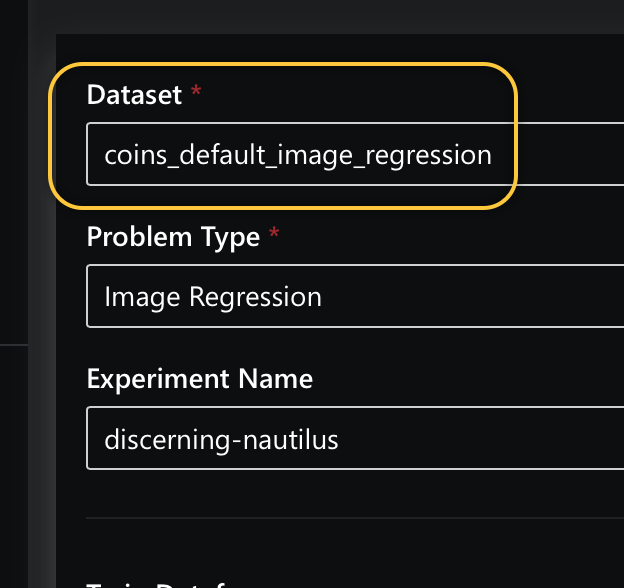
Task: Click the red asterisk beside Problem Type
Action: 276,235
